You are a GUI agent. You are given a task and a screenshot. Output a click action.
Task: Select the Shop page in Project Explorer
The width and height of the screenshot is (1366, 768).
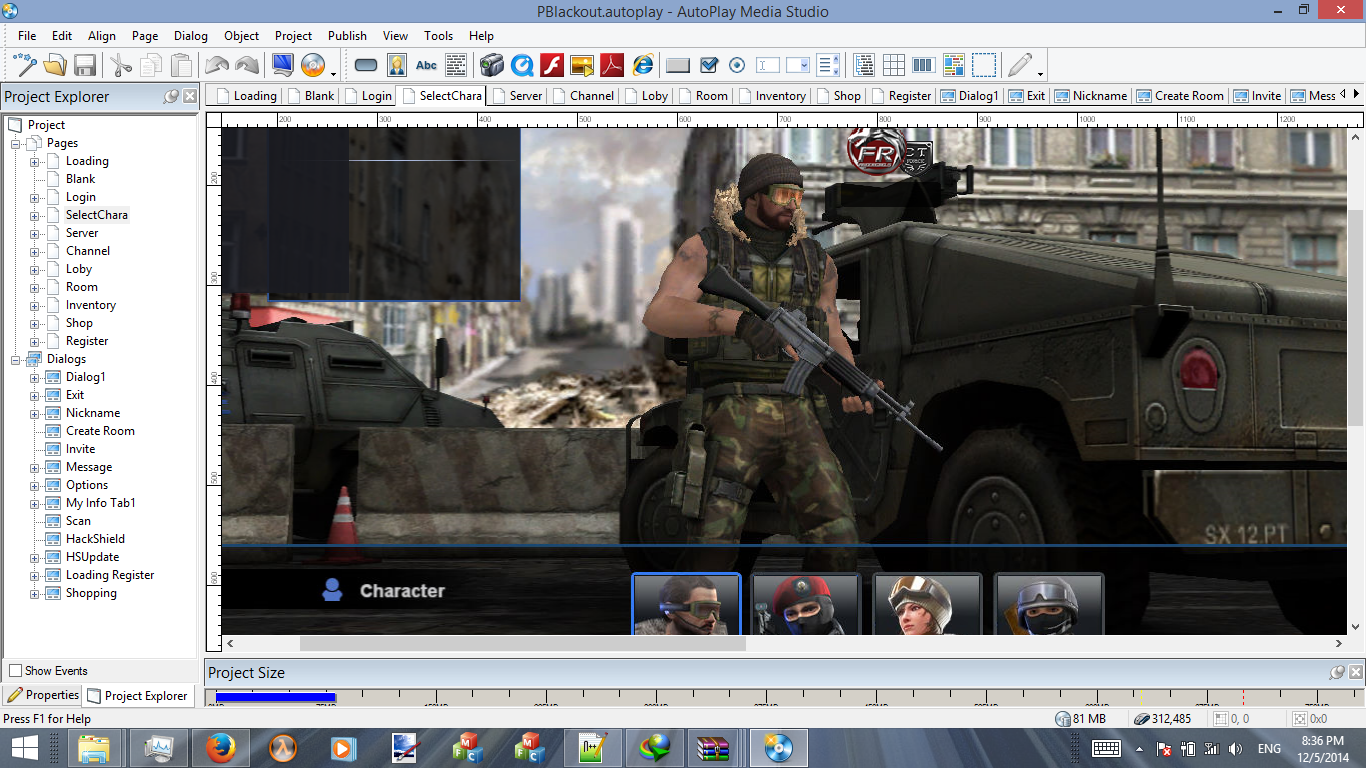click(79, 323)
